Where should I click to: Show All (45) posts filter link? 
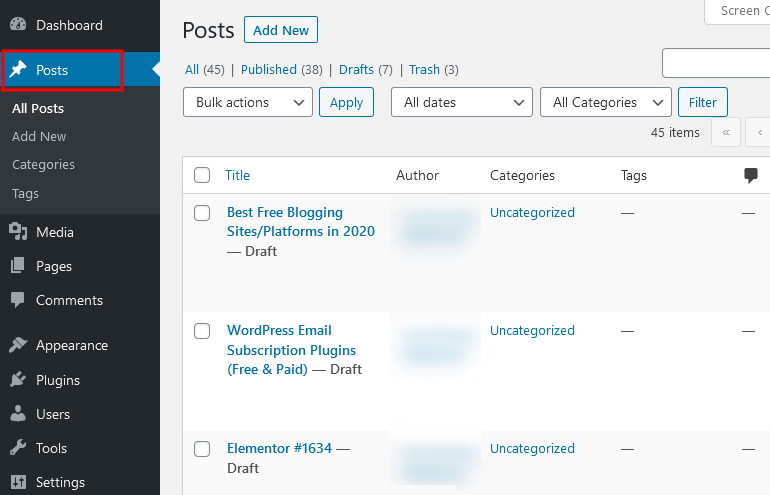click(204, 70)
